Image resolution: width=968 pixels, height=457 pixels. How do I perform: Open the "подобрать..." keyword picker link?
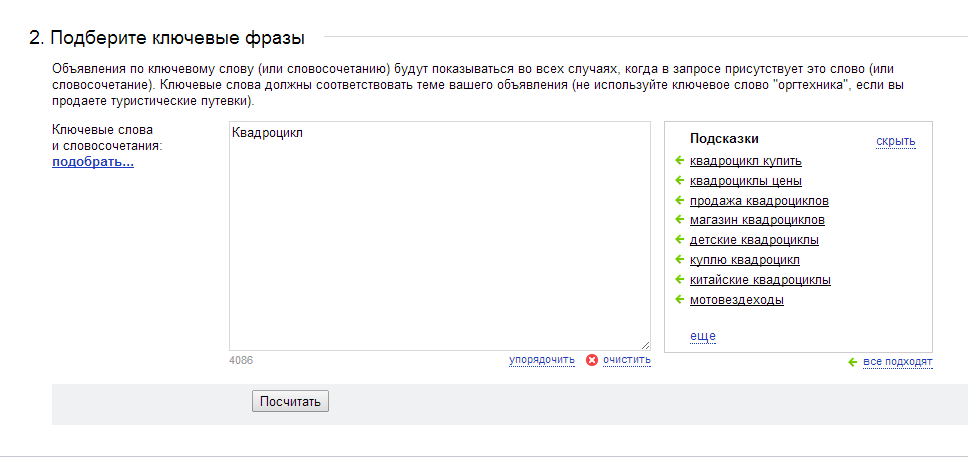pyautogui.click(x=93, y=162)
